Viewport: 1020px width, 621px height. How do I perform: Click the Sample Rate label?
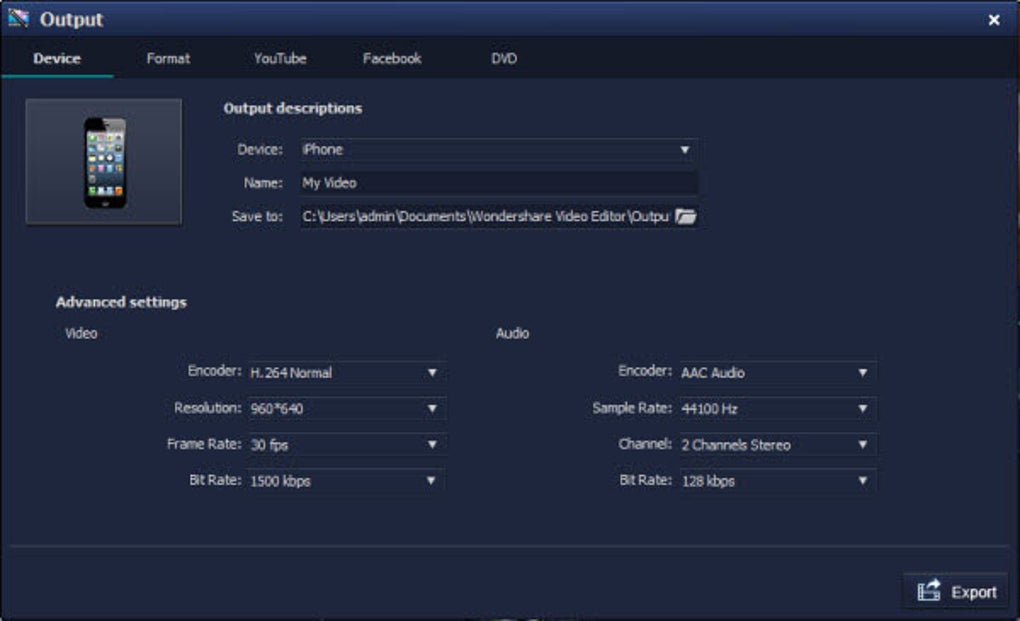(x=632, y=408)
